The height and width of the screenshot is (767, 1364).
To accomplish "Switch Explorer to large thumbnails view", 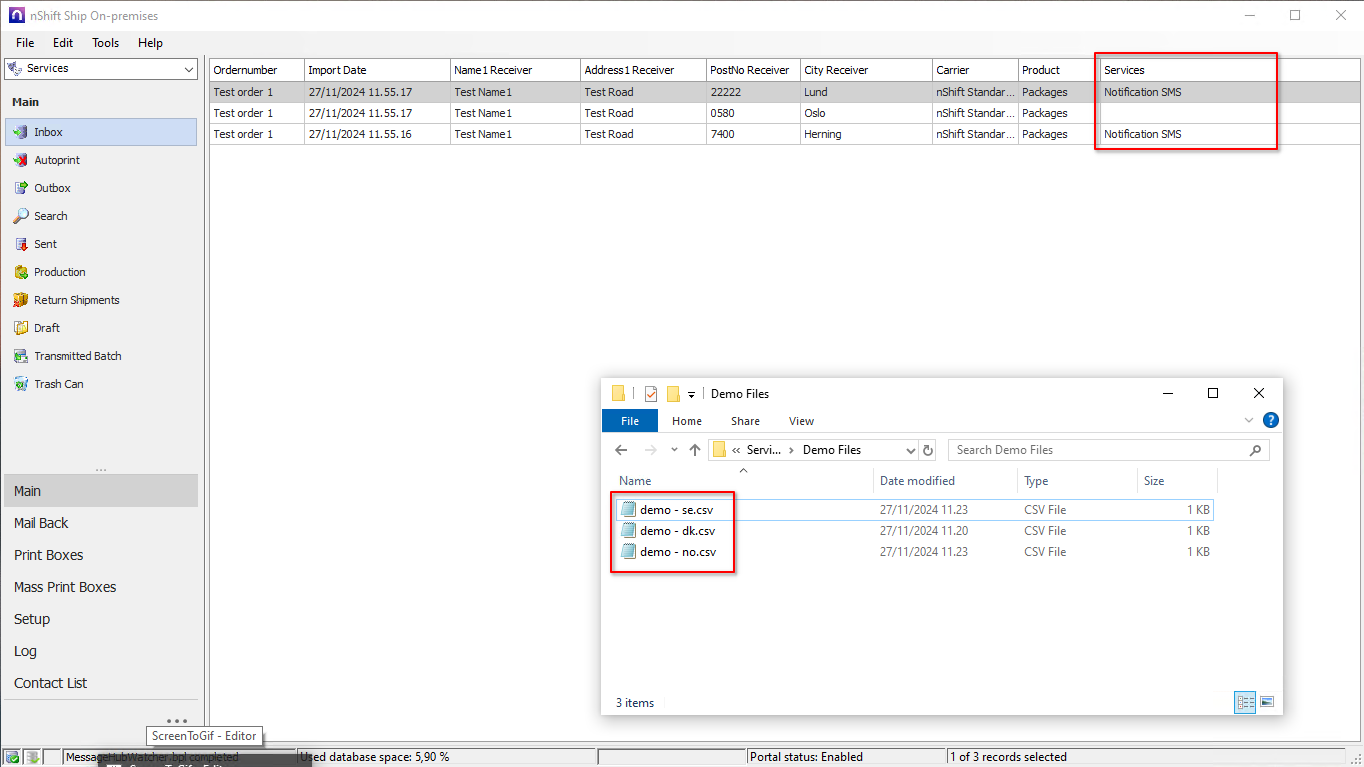I will click(x=1267, y=703).
